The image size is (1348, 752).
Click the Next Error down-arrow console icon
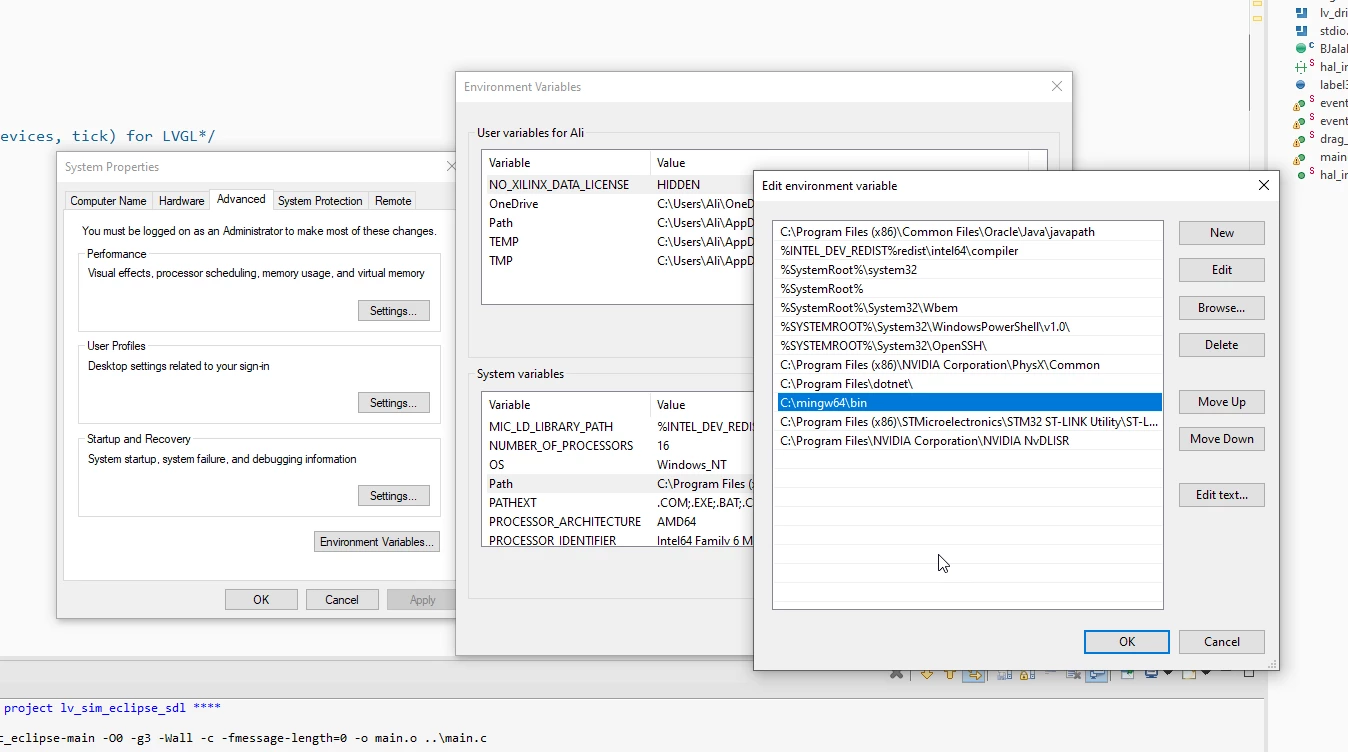(927, 674)
